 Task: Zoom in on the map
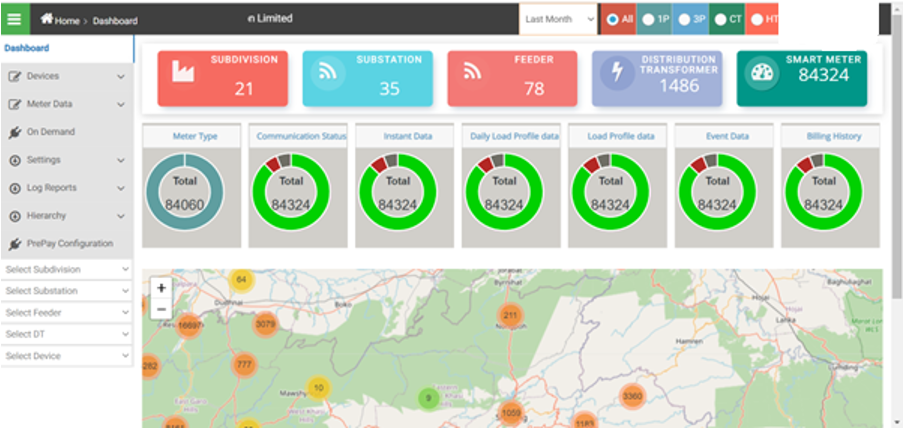[x=162, y=287]
